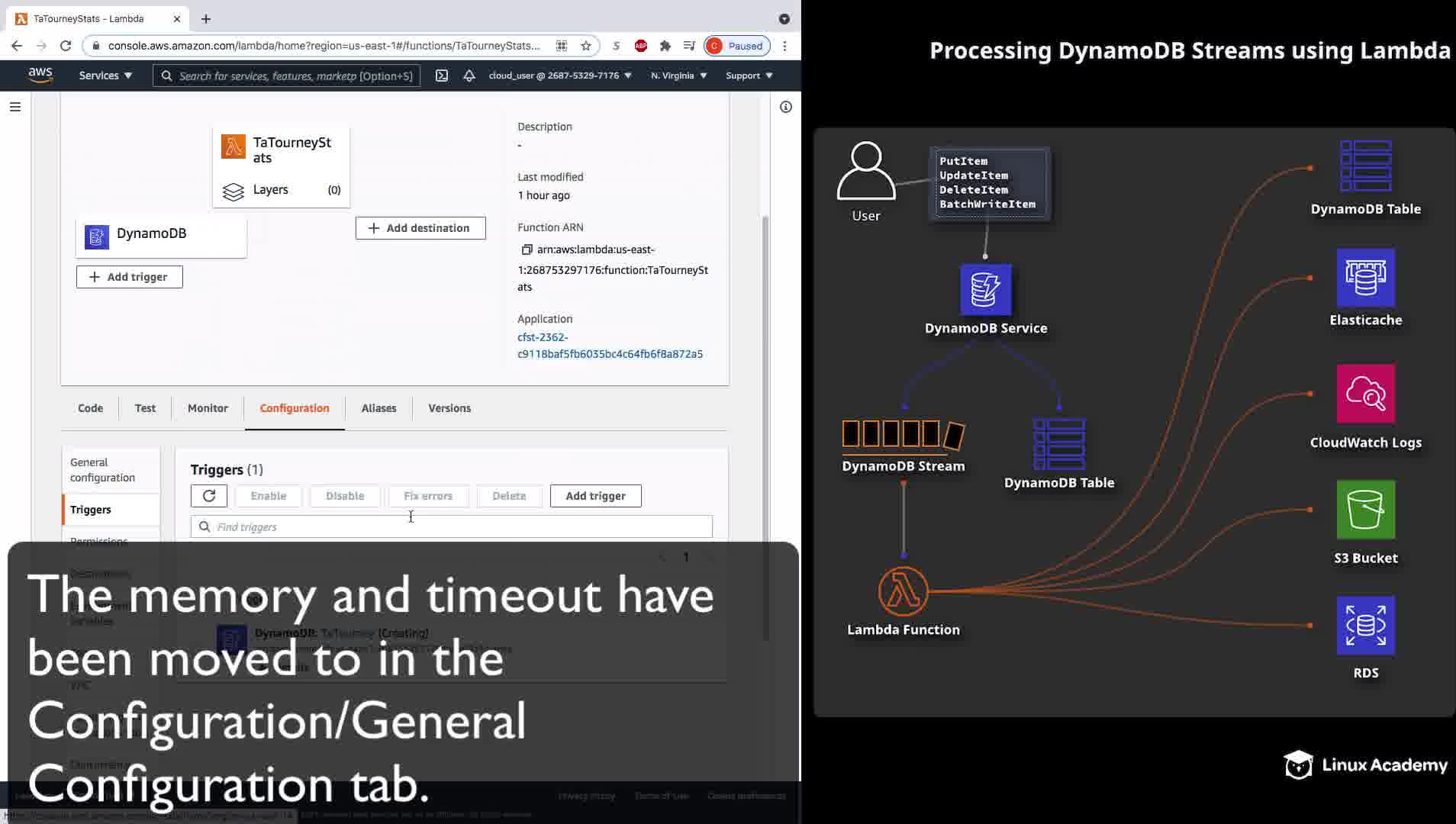
Task: Switch to the Versions tab
Action: (449, 408)
